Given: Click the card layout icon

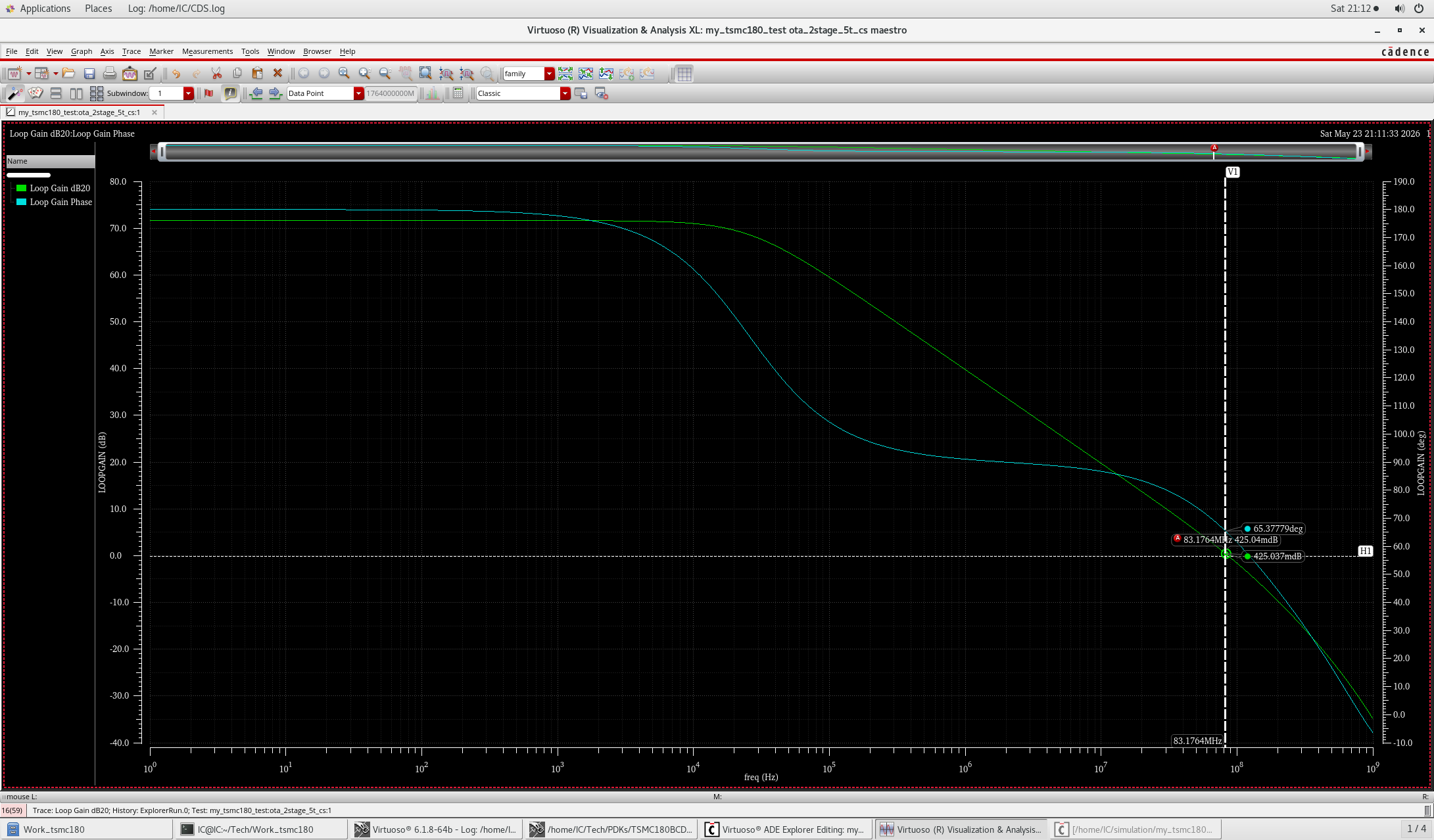Looking at the screenshot, I should (x=36, y=93).
